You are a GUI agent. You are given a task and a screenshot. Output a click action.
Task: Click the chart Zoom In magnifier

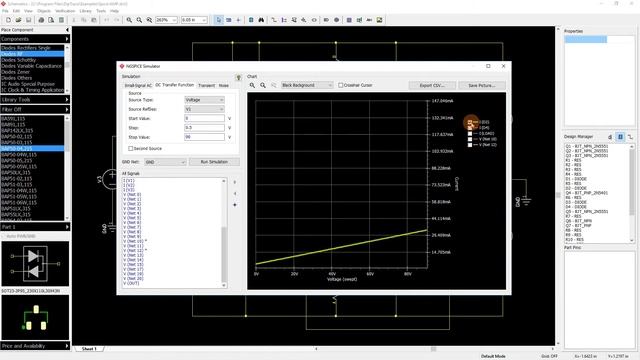252,85
